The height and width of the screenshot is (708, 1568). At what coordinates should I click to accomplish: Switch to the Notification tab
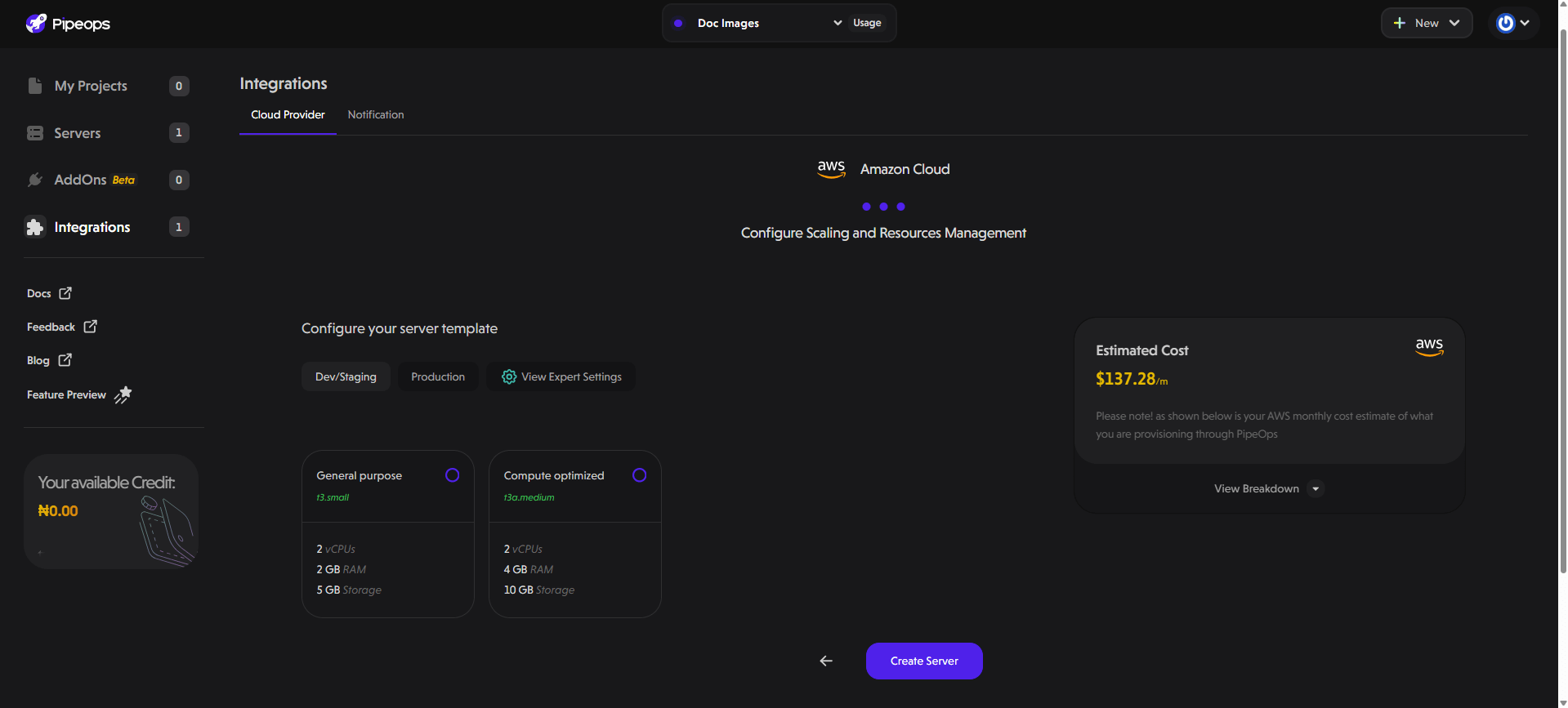point(376,114)
